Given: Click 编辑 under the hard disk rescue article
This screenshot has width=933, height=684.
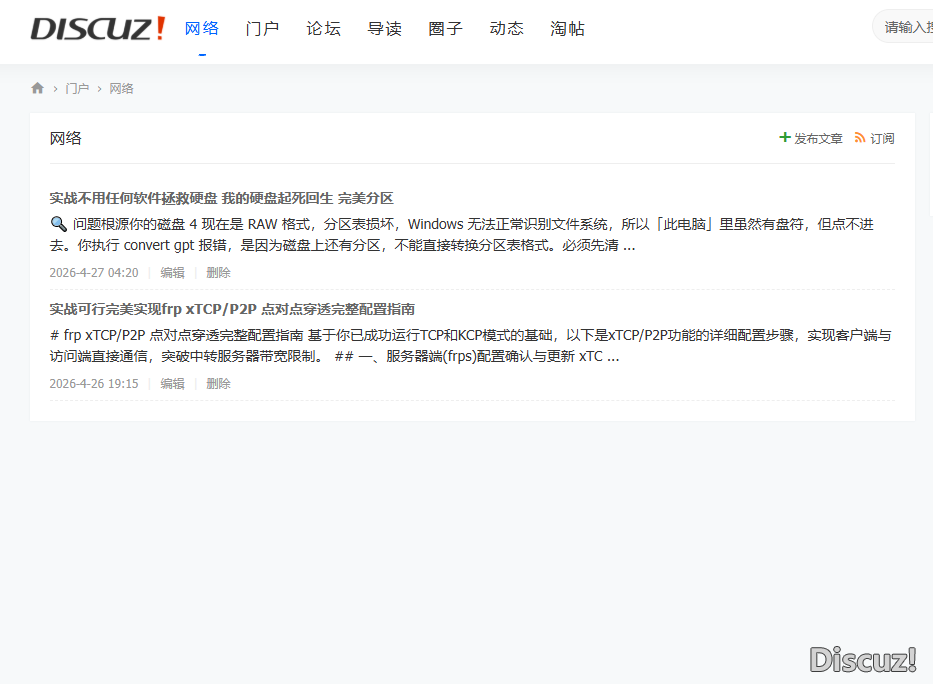Looking at the screenshot, I should (x=172, y=273).
